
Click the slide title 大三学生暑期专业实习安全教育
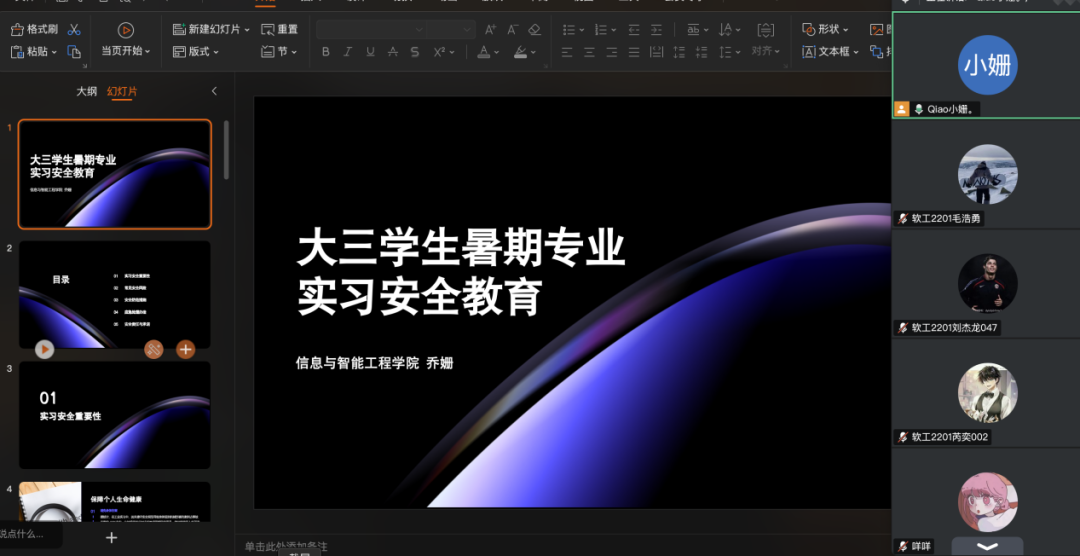(461, 273)
